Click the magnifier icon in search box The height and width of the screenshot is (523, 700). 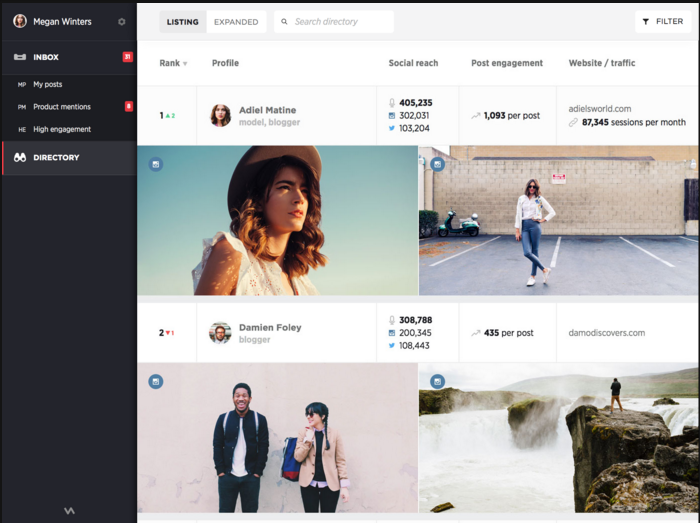pyautogui.click(x=284, y=21)
